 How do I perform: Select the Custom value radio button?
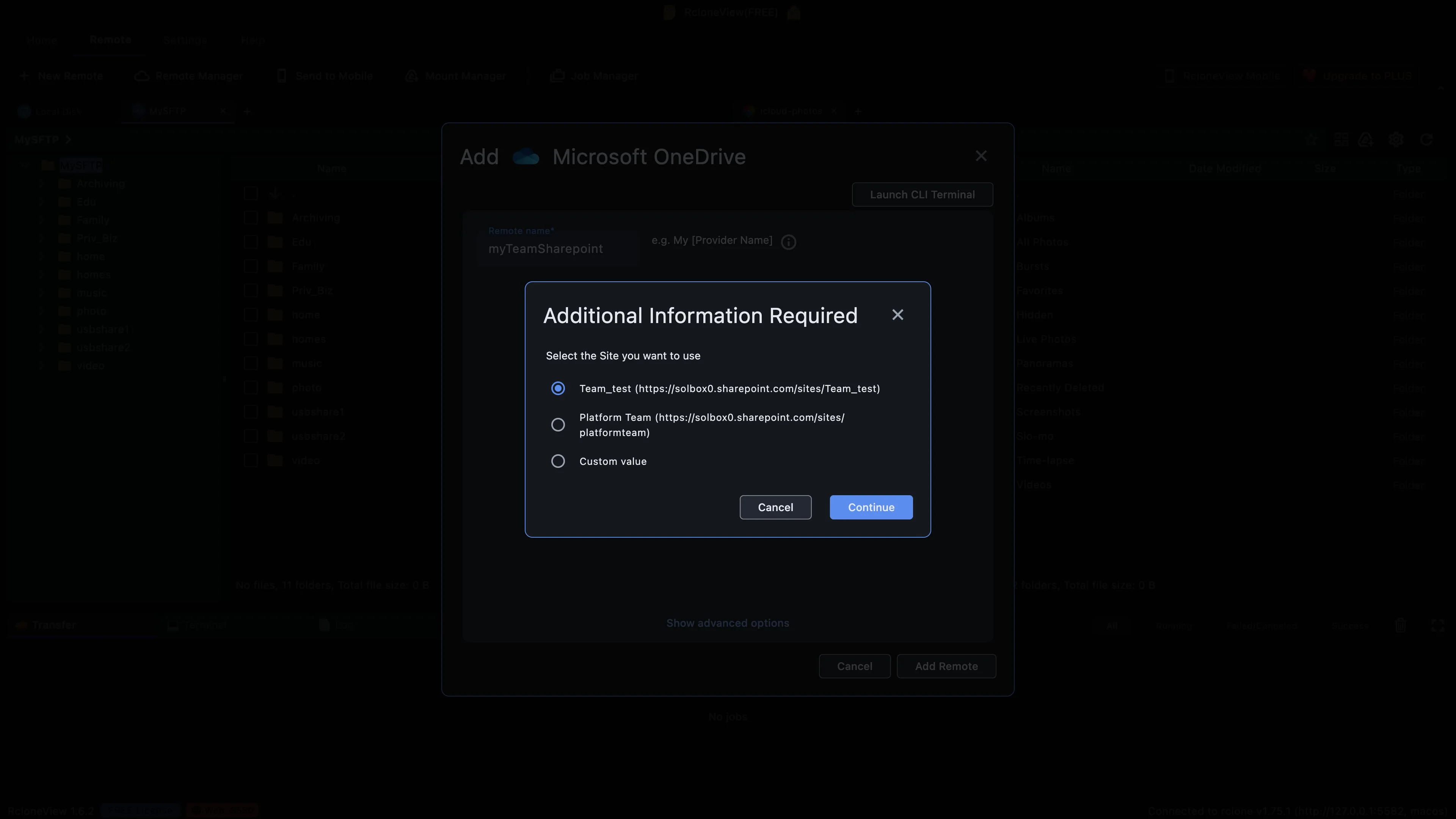pyautogui.click(x=558, y=461)
